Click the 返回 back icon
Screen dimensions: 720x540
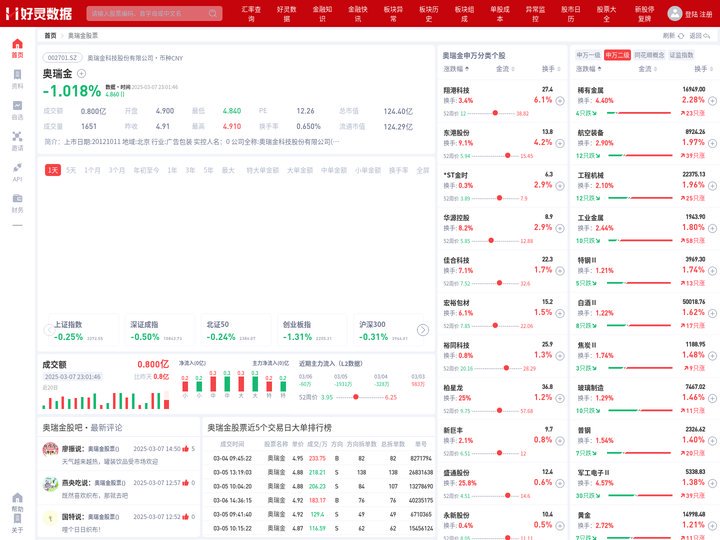point(707,36)
